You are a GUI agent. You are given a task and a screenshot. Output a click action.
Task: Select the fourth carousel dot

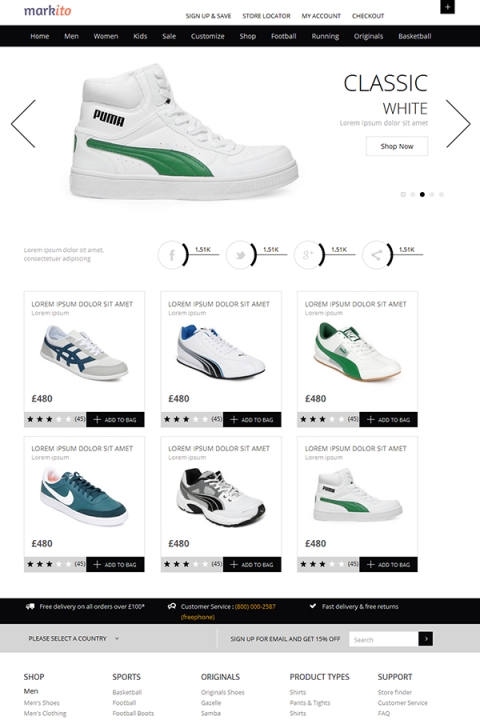tap(432, 195)
